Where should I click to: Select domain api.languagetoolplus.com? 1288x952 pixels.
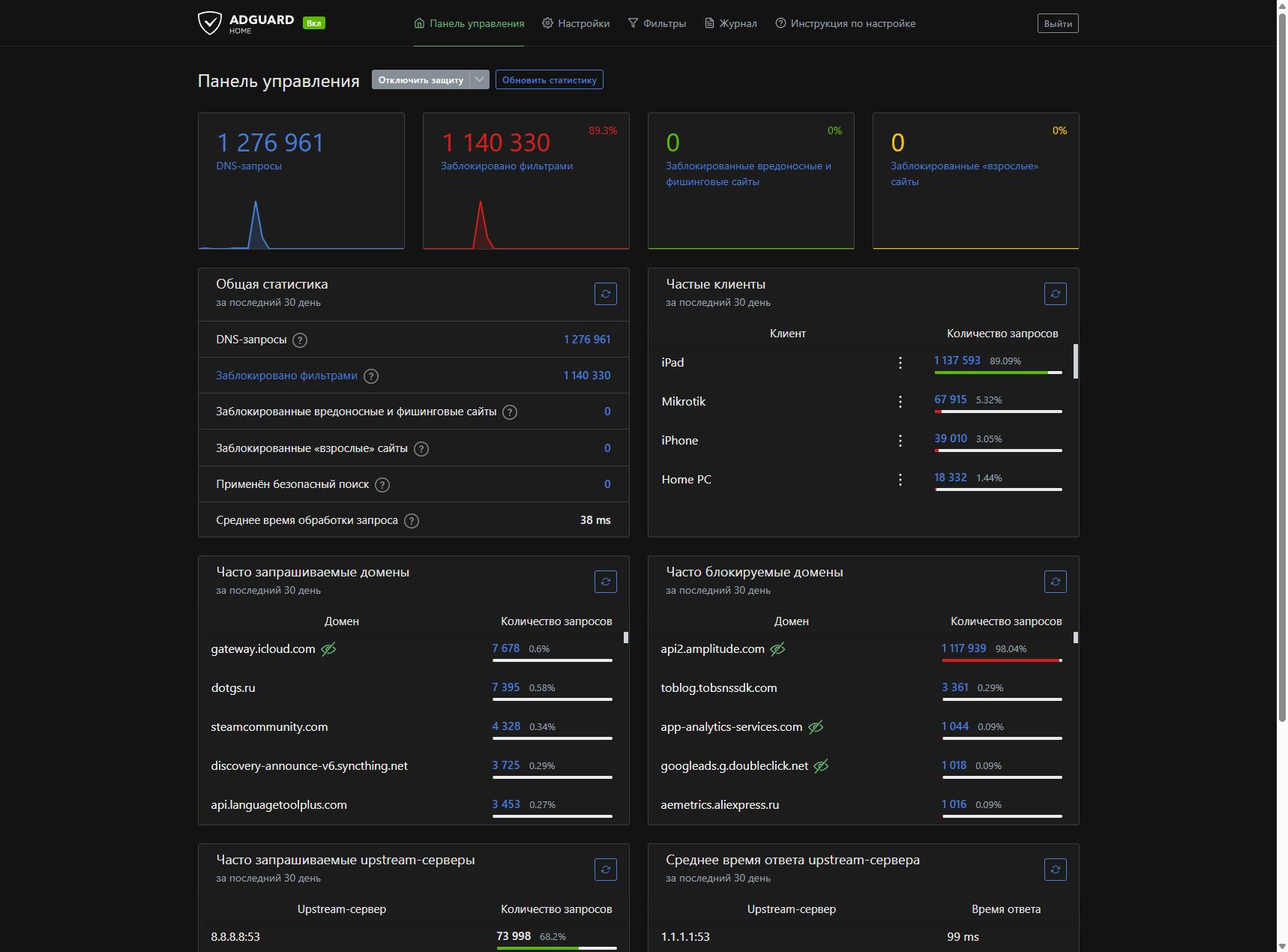(x=279, y=805)
